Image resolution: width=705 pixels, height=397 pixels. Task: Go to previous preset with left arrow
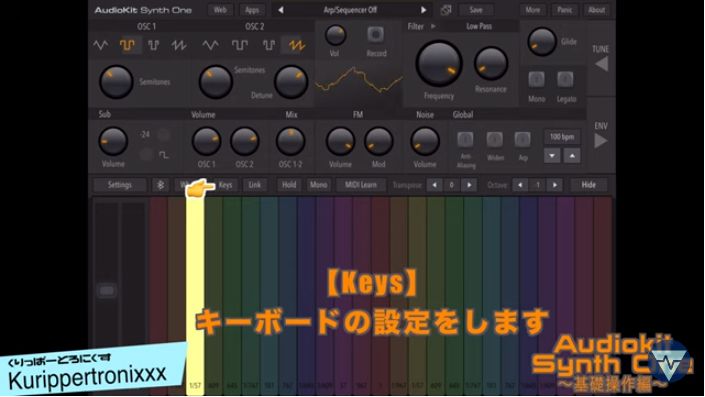point(281,10)
